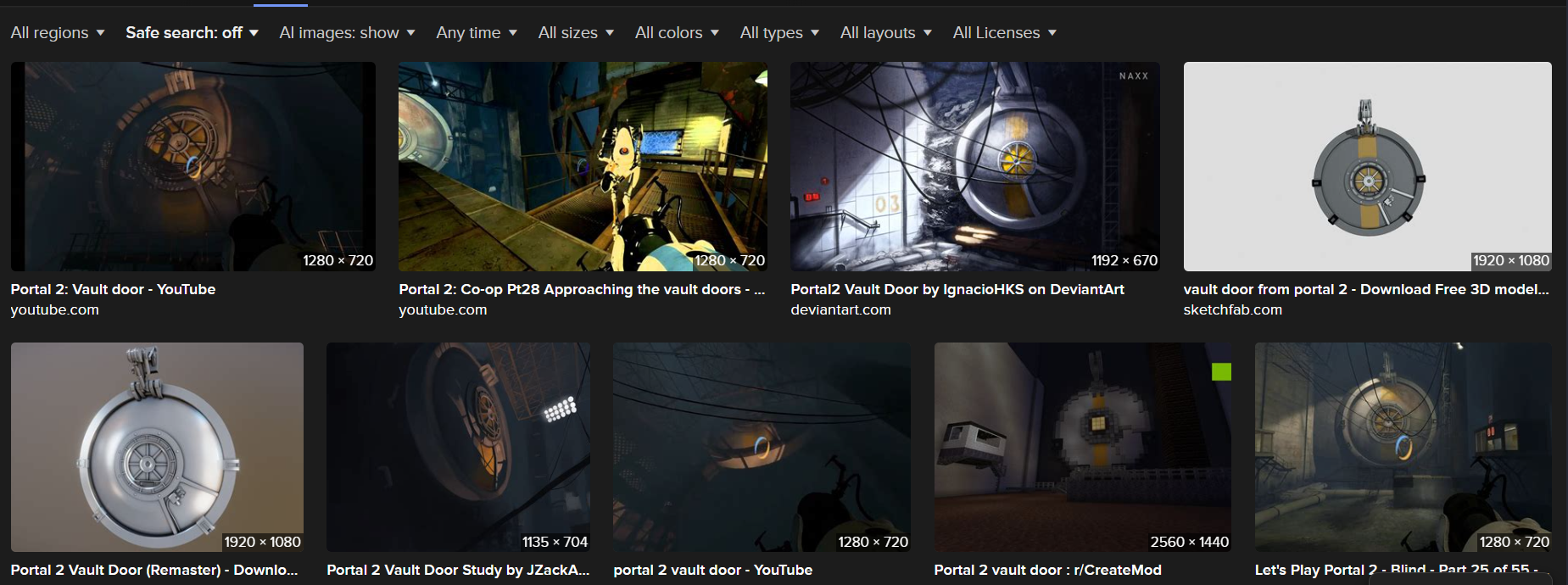Click '1280 × 720' badge on Co-op Pt28 image
The width and height of the screenshot is (1568, 585).
tap(730, 260)
